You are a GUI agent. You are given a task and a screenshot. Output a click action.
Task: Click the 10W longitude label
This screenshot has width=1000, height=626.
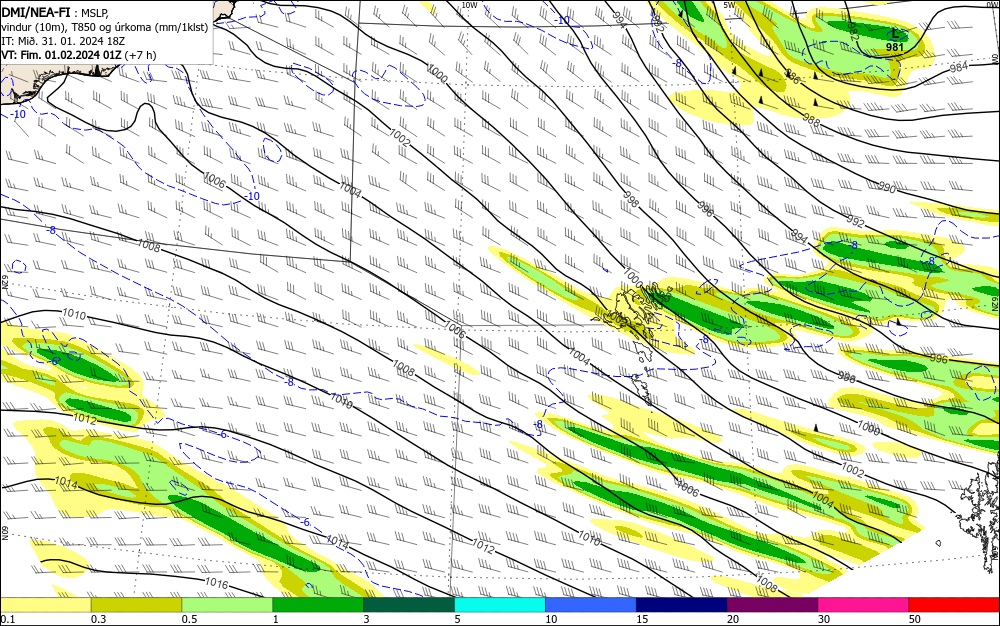pyautogui.click(x=469, y=5)
